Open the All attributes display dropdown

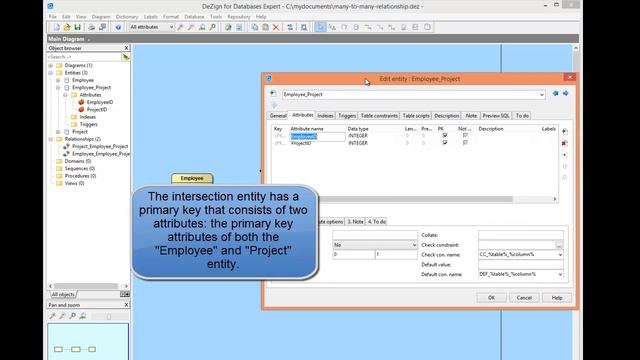pos(171,27)
